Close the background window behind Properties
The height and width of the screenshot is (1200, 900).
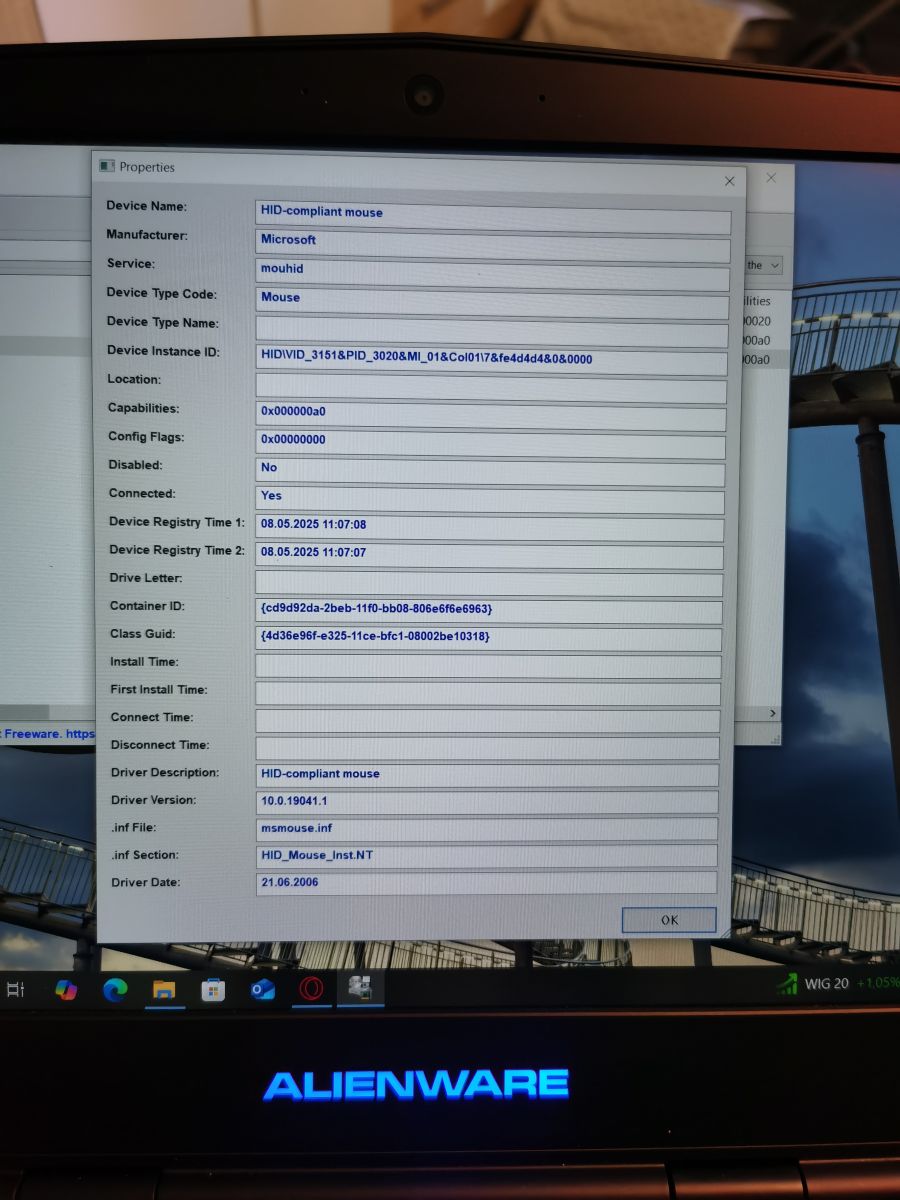point(771,178)
